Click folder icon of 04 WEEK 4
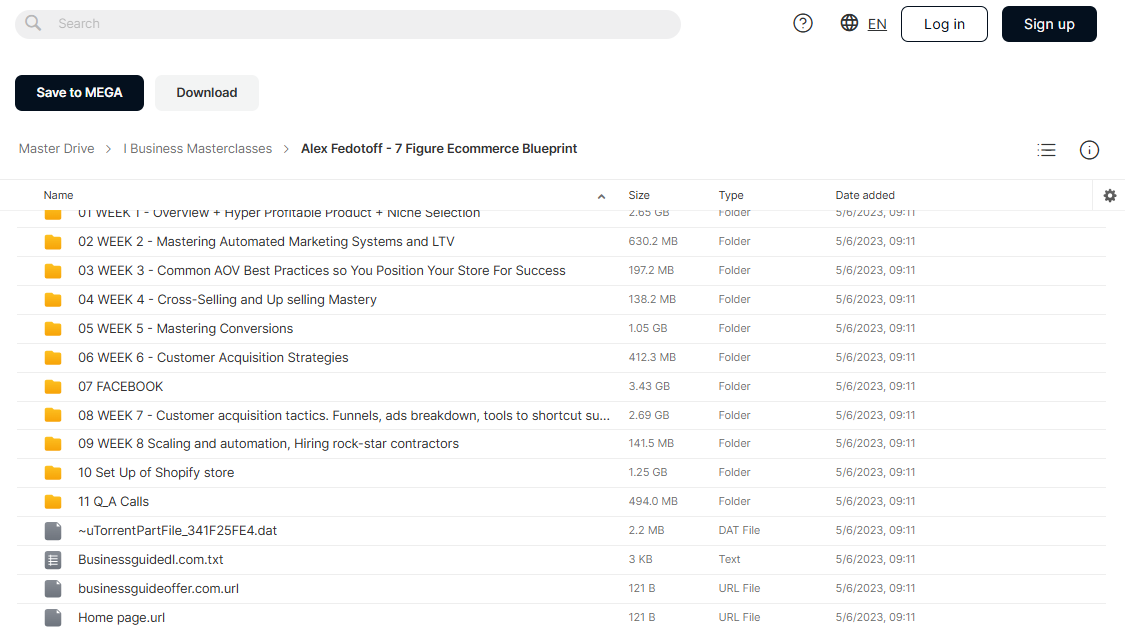Image resolution: width=1125 pixels, height=631 pixels. tap(53, 299)
